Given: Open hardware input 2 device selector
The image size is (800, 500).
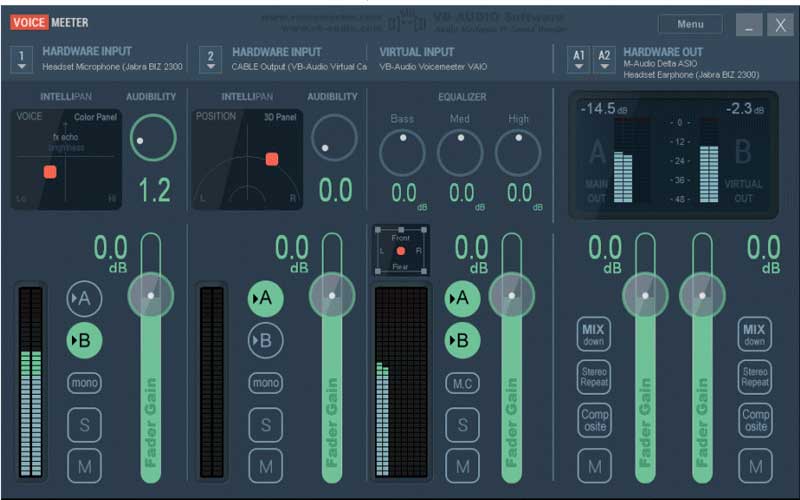Looking at the screenshot, I should pos(210,60).
